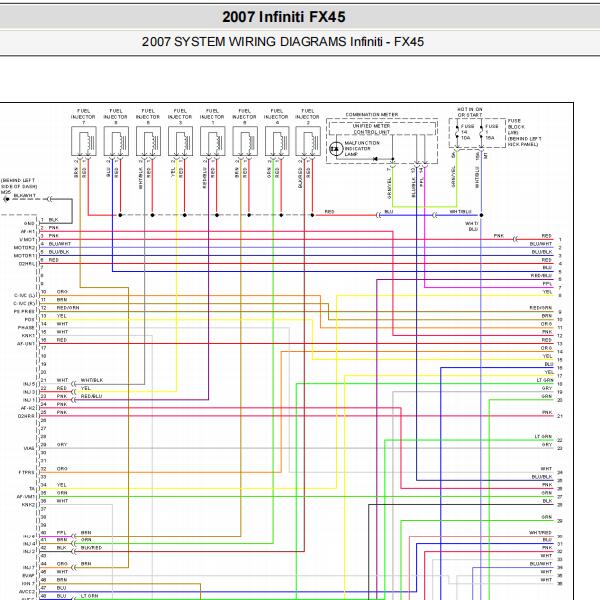
Task: Click the INJ 3 pin label
Action: tap(29, 392)
